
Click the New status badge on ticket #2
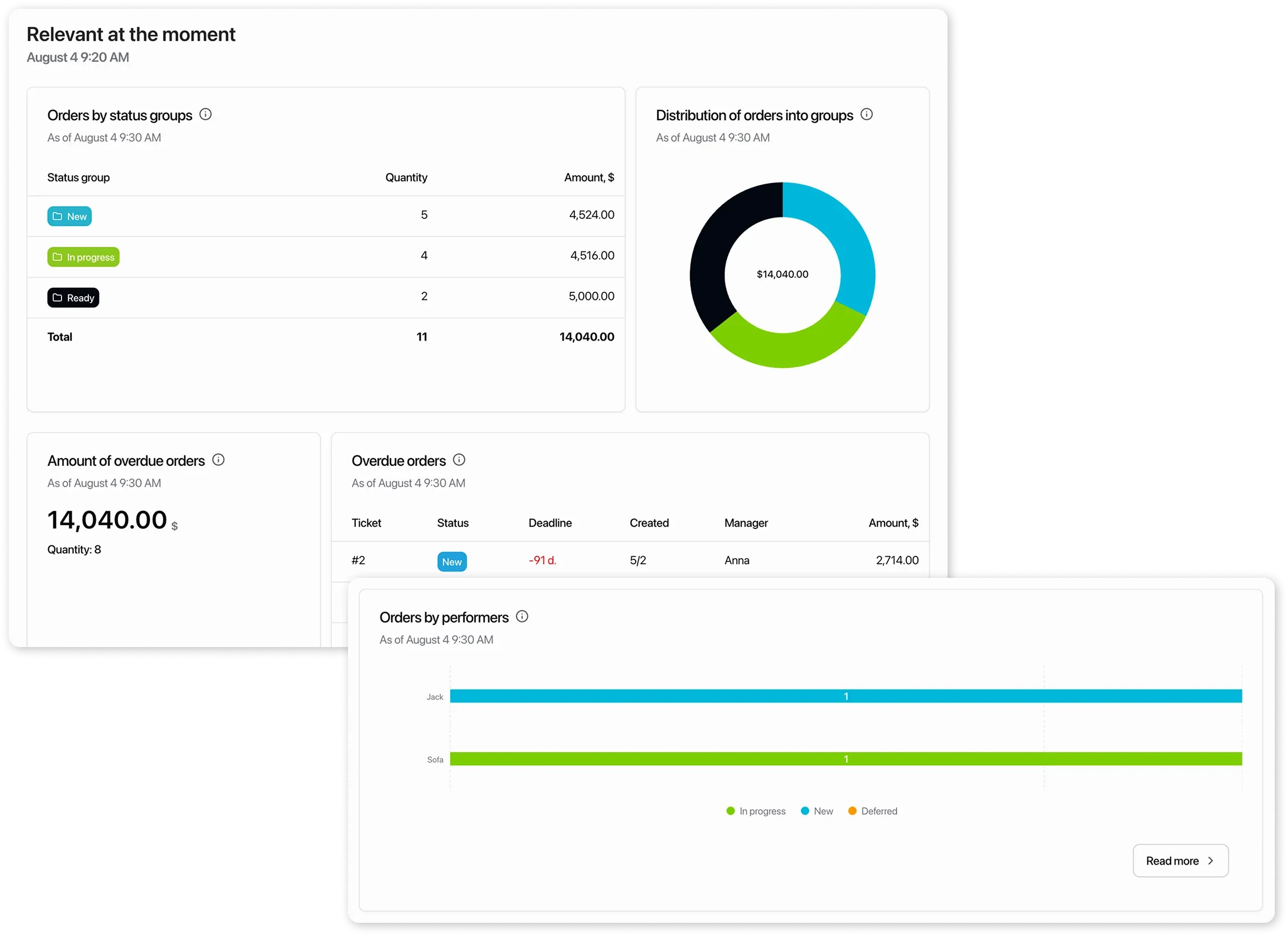click(x=451, y=561)
